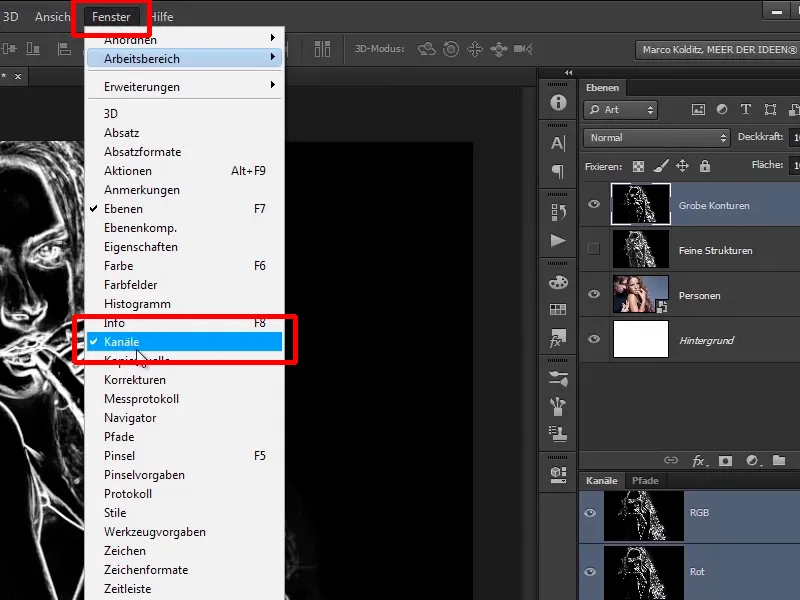Collapse the panel dock double arrows

pyautogui.click(x=568, y=72)
